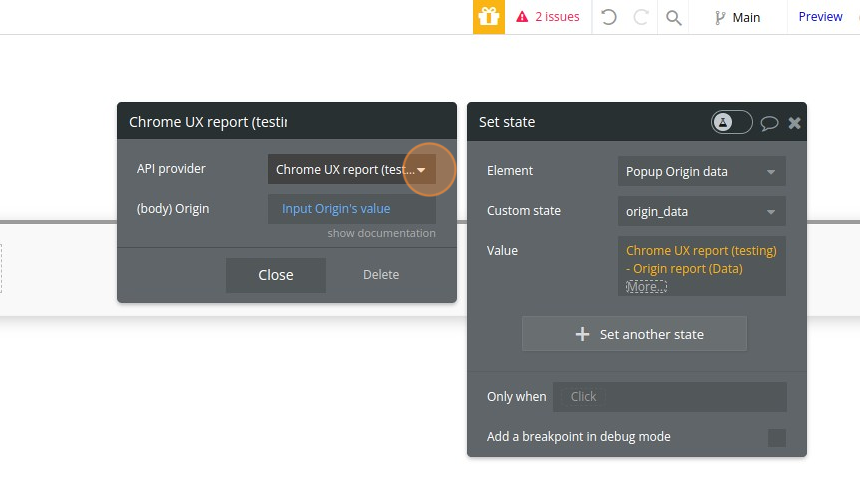
Task: Click More... in the Value expression
Action: 646,286
